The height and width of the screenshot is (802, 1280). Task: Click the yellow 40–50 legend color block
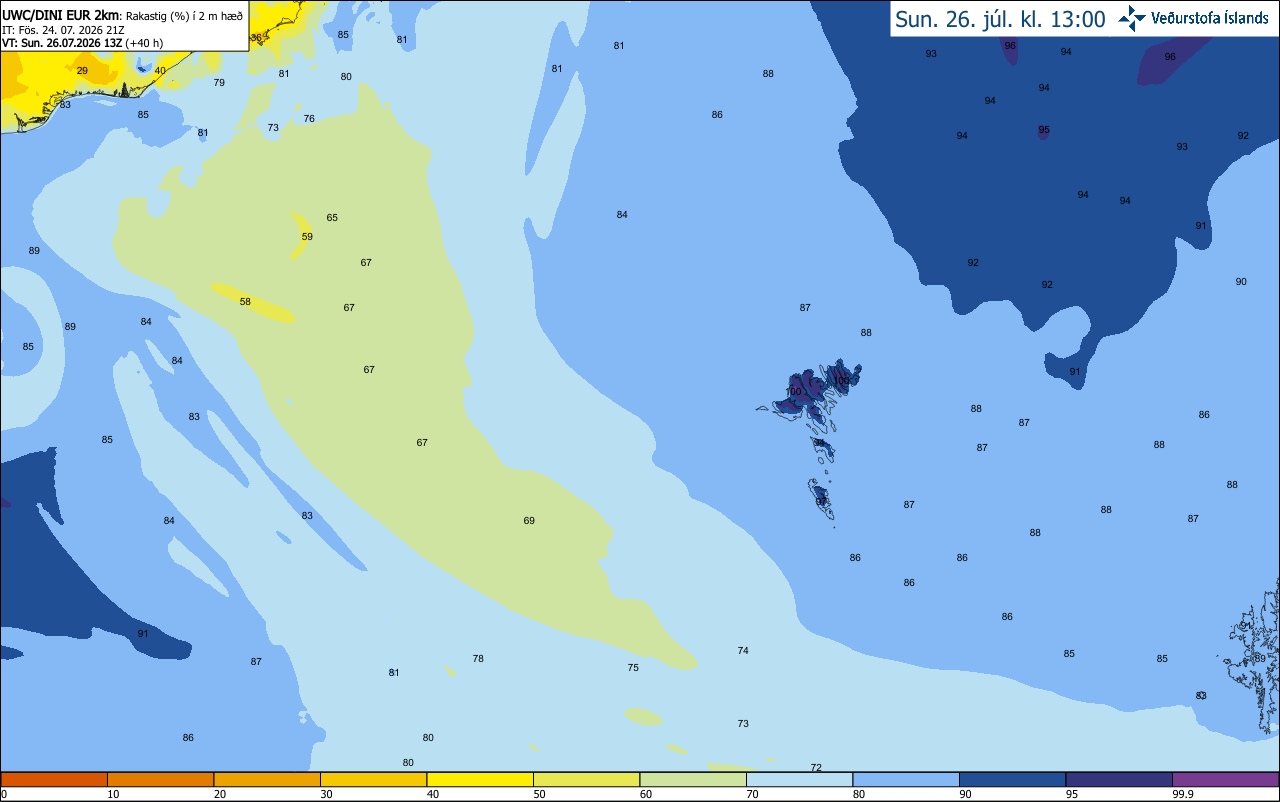(480, 779)
